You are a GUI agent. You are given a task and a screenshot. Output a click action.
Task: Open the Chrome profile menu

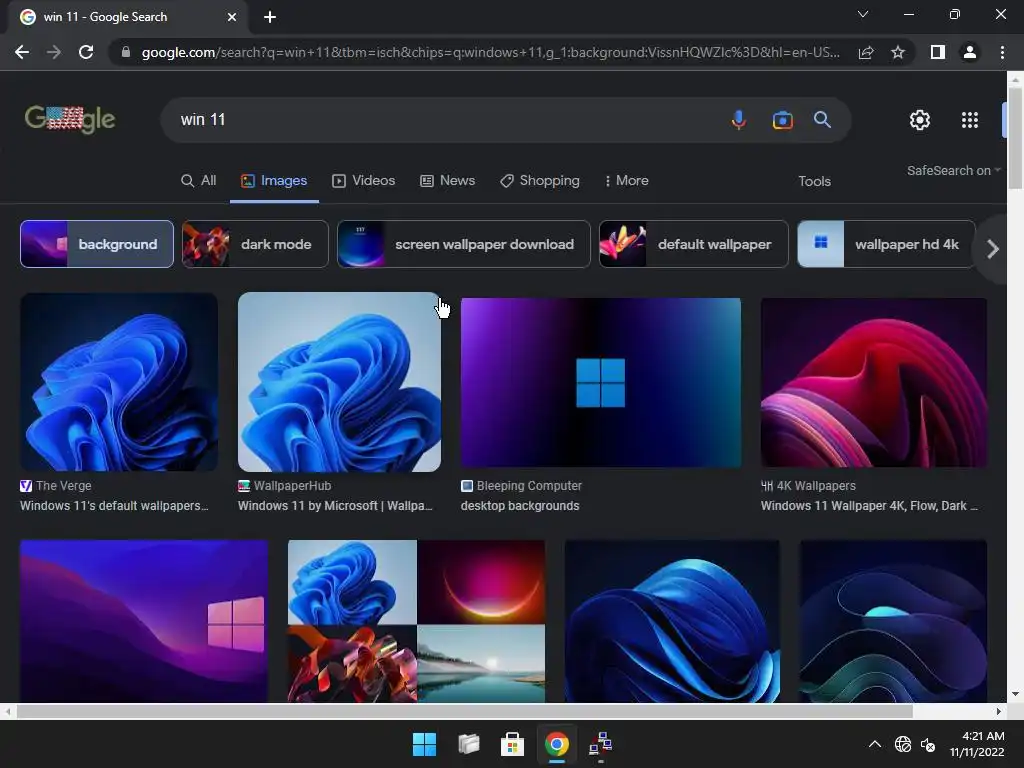pos(970,52)
